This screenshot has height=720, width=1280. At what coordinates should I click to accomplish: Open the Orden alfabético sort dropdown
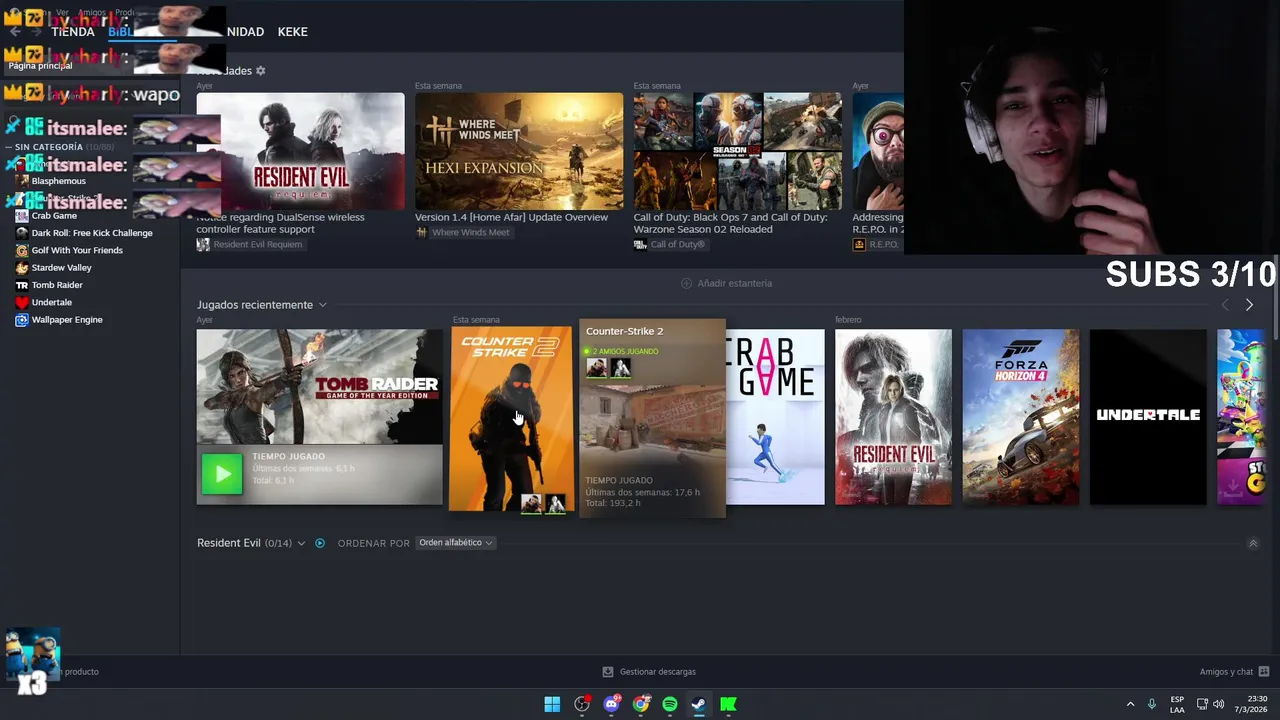[x=456, y=543]
